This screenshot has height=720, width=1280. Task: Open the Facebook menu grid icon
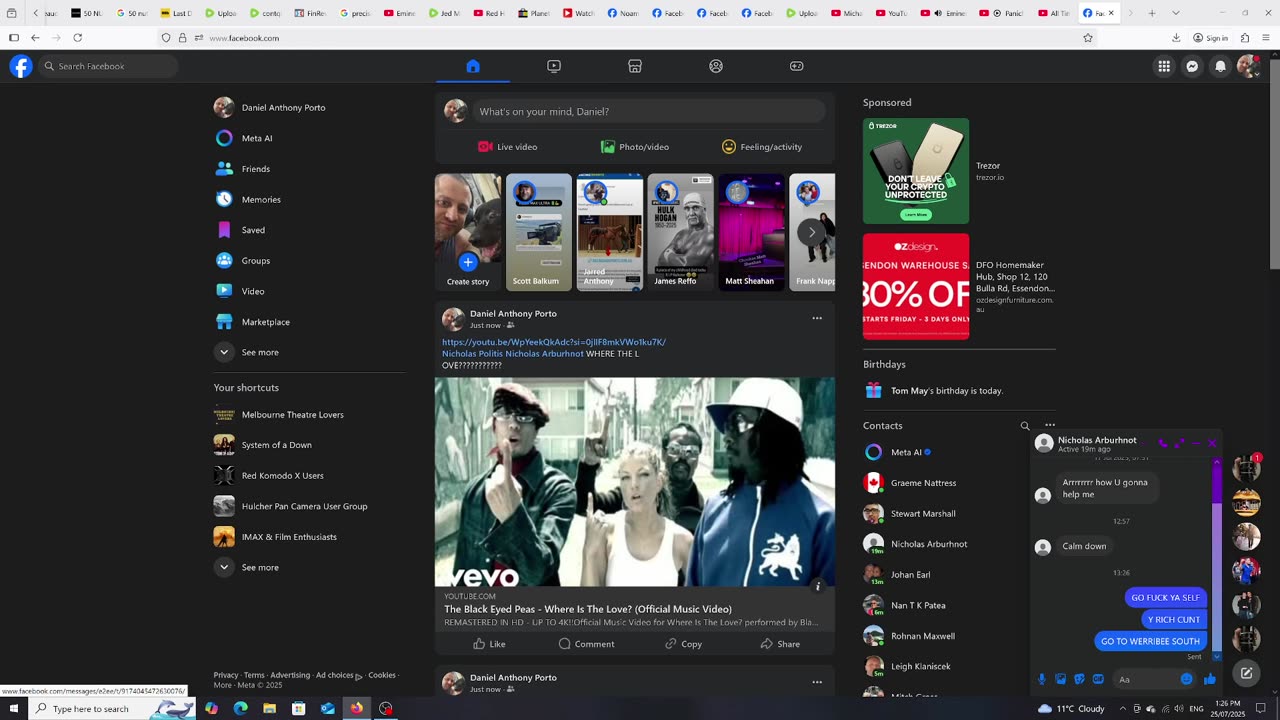coord(1164,66)
